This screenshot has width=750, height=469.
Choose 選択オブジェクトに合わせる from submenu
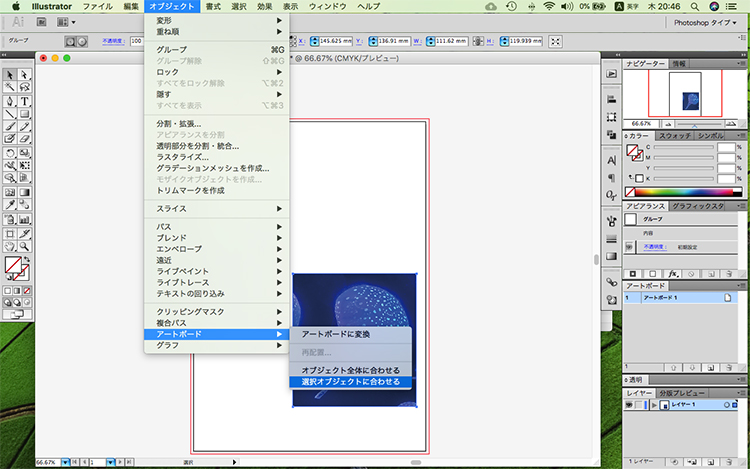[x=350, y=381]
